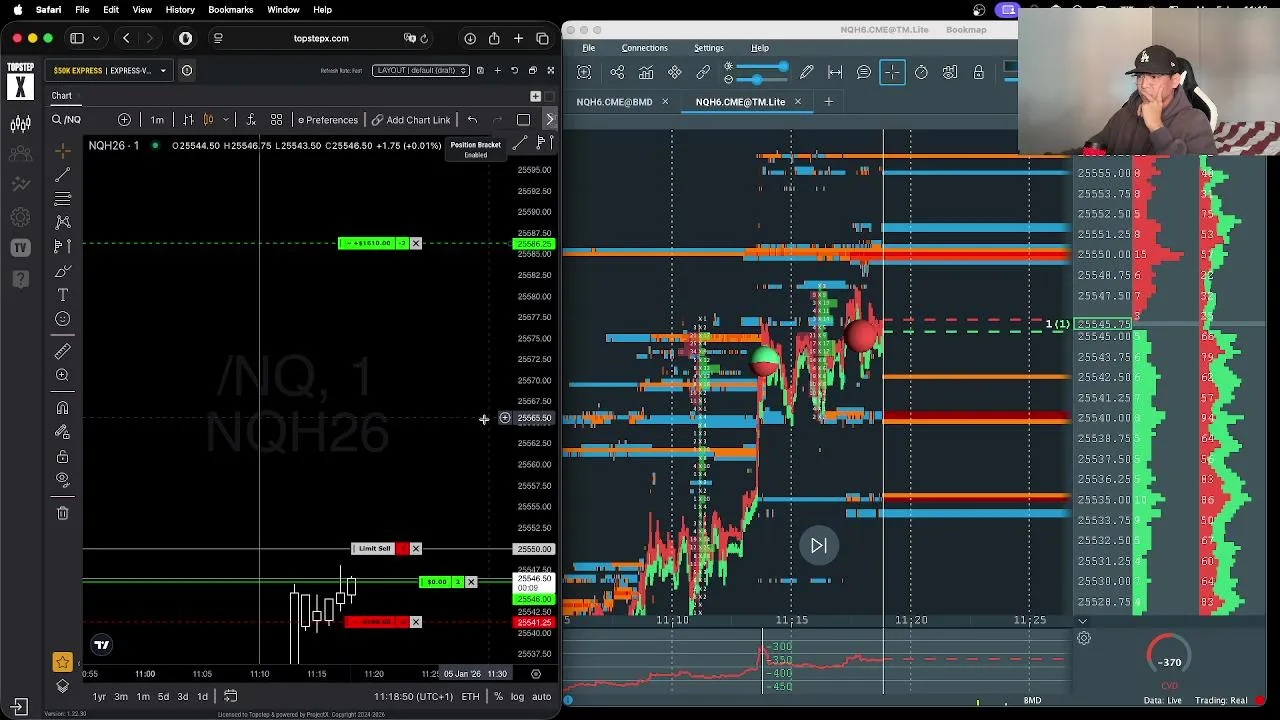Click the play button on Bookmap heatmap
The width and height of the screenshot is (1280, 720).
(818, 546)
